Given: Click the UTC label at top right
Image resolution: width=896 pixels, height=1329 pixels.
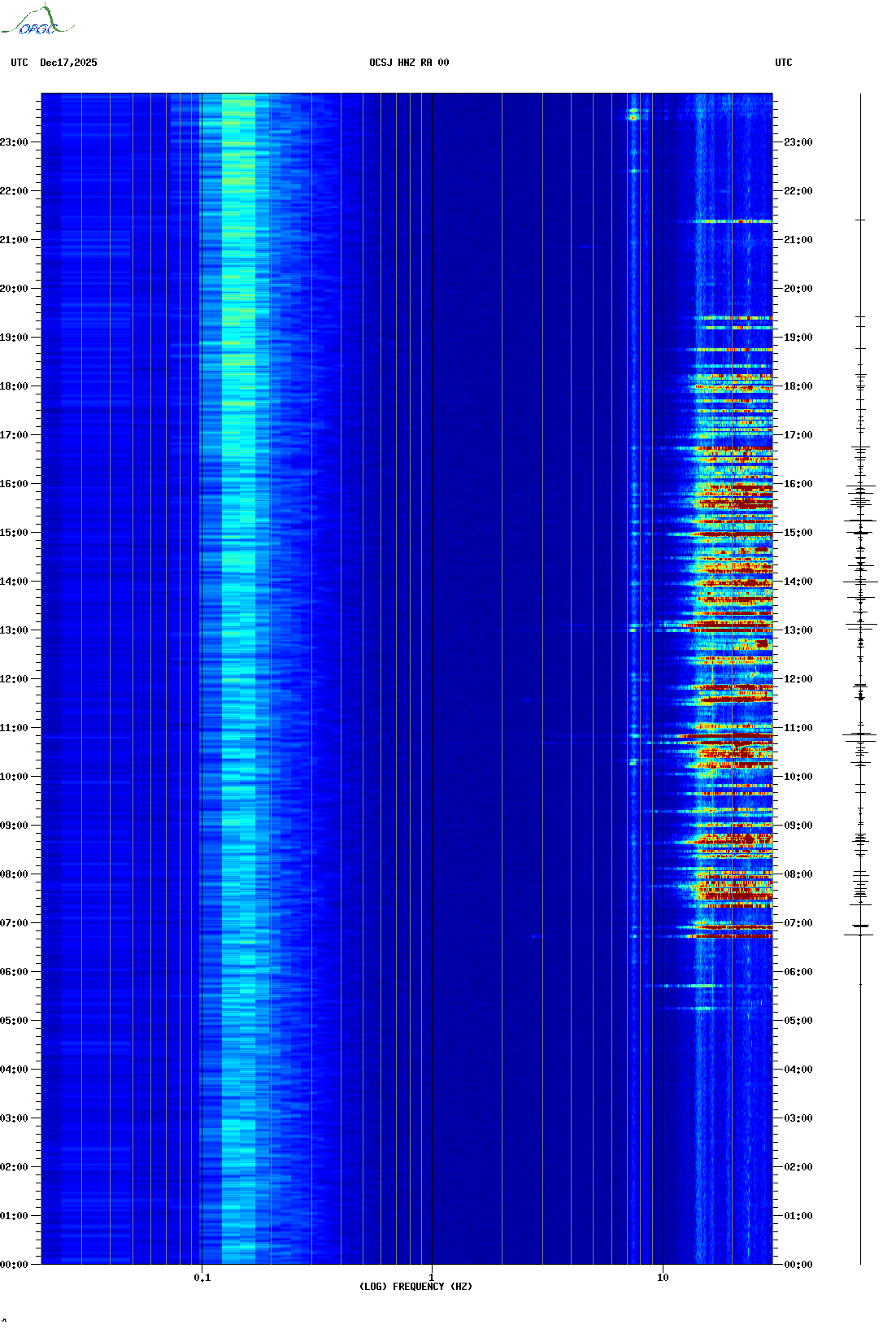Looking at the screenshot, I should pyautogui.click(x=783, y=63).
